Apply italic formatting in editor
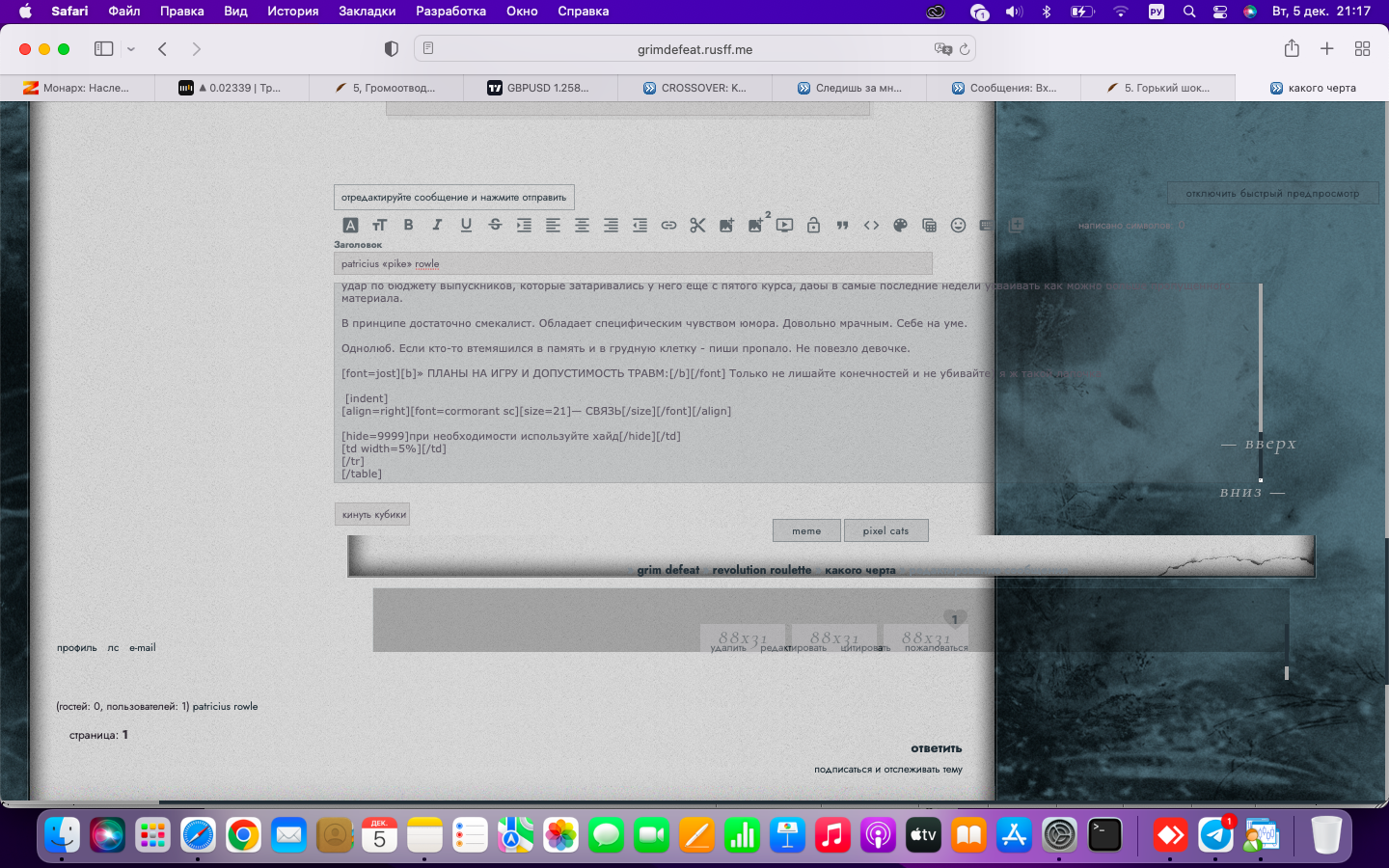This screenshot has width=1389, height=868. click(x=437, y=225)
